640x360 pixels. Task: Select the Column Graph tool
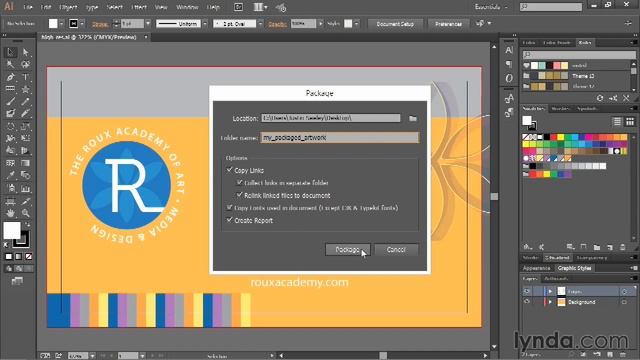tap(25, 188)
